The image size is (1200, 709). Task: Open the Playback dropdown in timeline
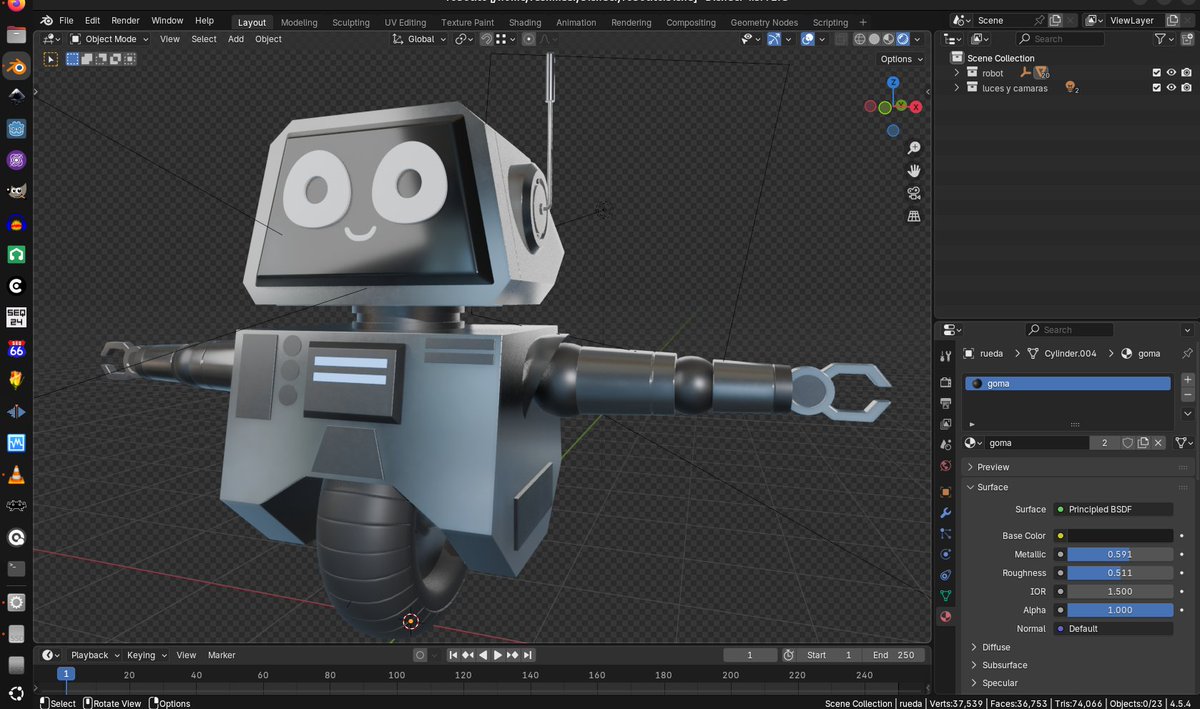click(x=94, y=655)
